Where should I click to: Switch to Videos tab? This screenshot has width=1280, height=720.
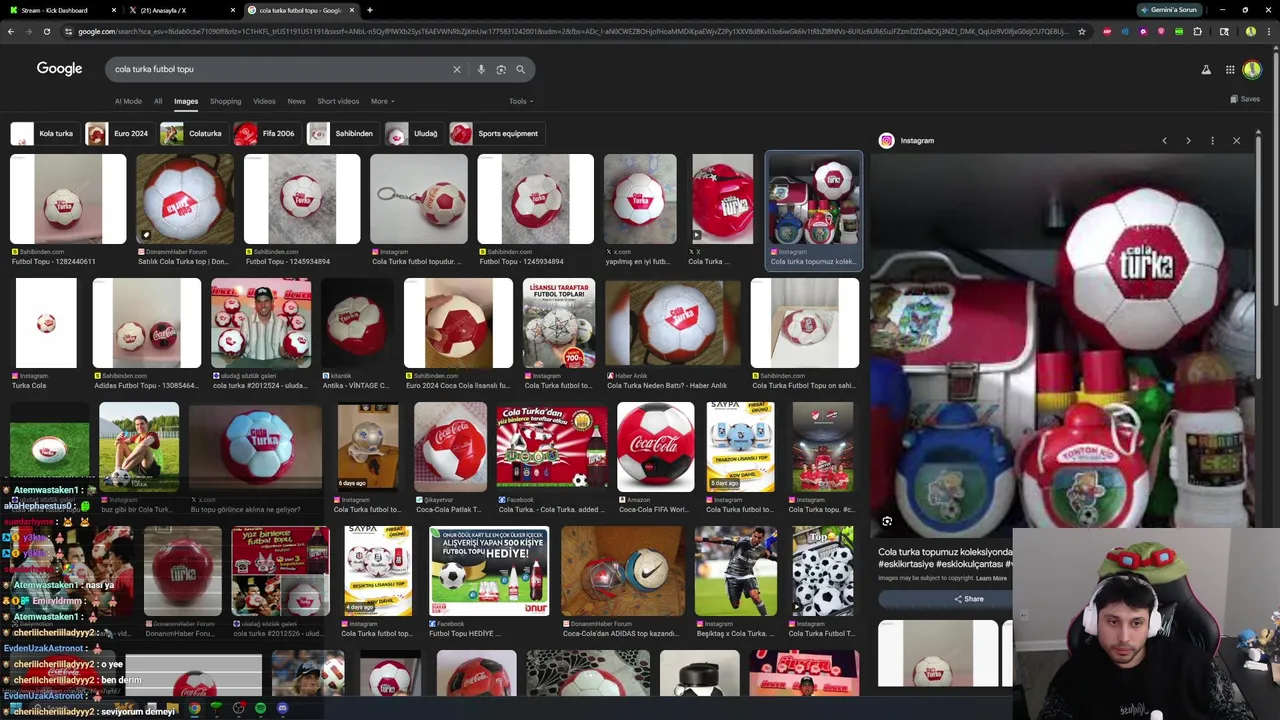264,101
